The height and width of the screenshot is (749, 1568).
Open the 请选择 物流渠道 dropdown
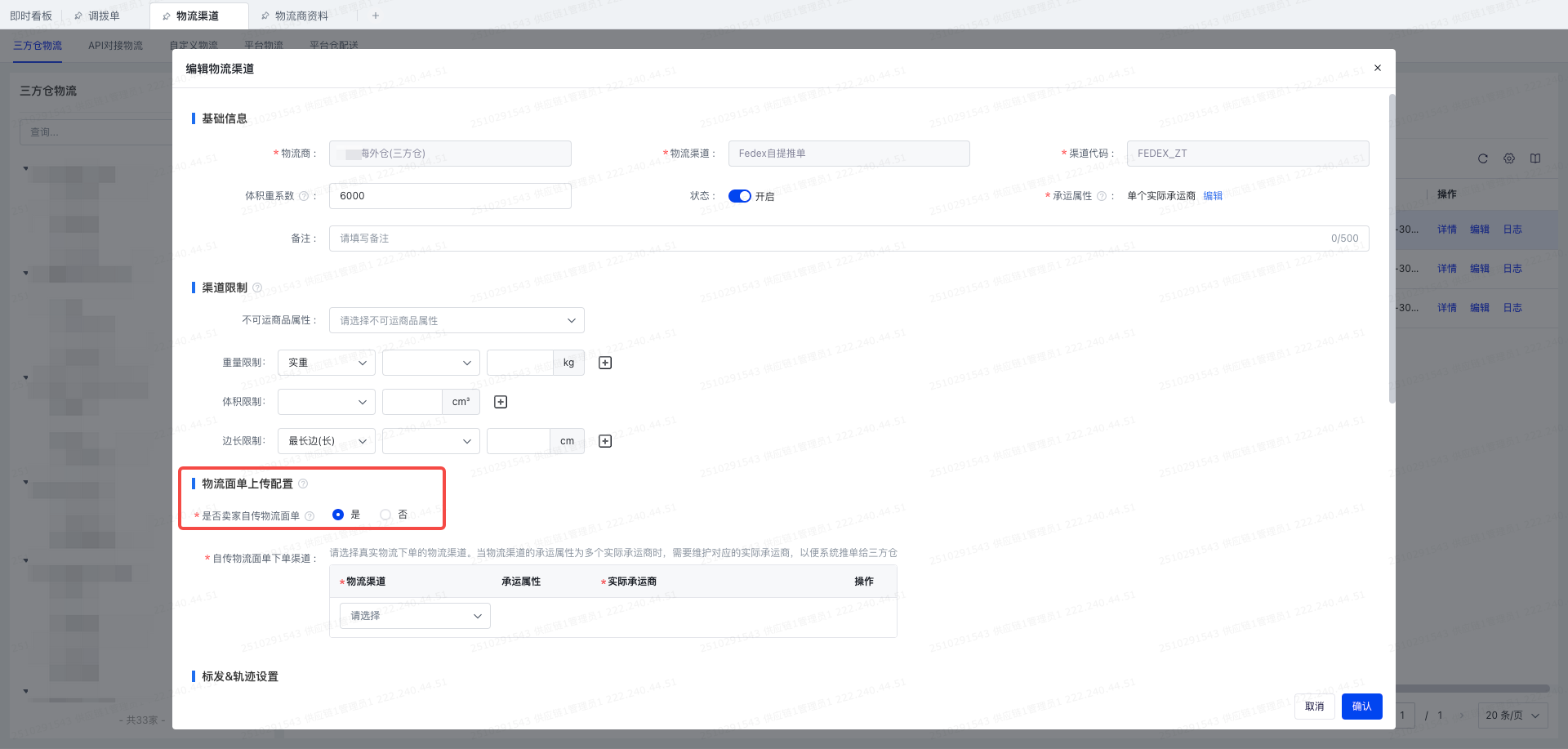415,616
